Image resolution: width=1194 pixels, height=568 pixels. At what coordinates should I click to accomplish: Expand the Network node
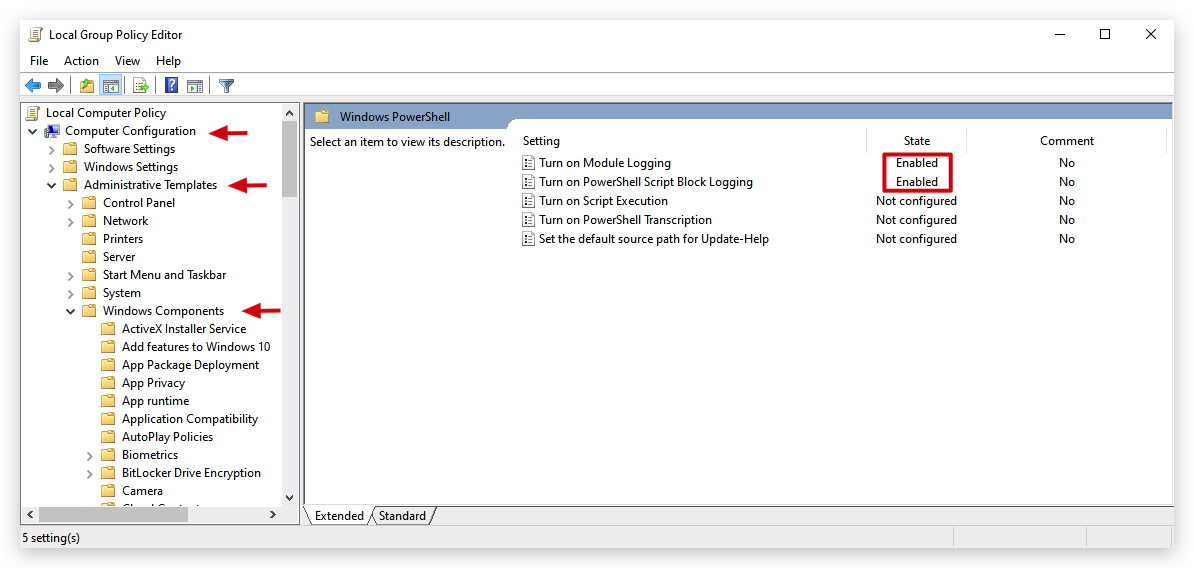(70, 222)
